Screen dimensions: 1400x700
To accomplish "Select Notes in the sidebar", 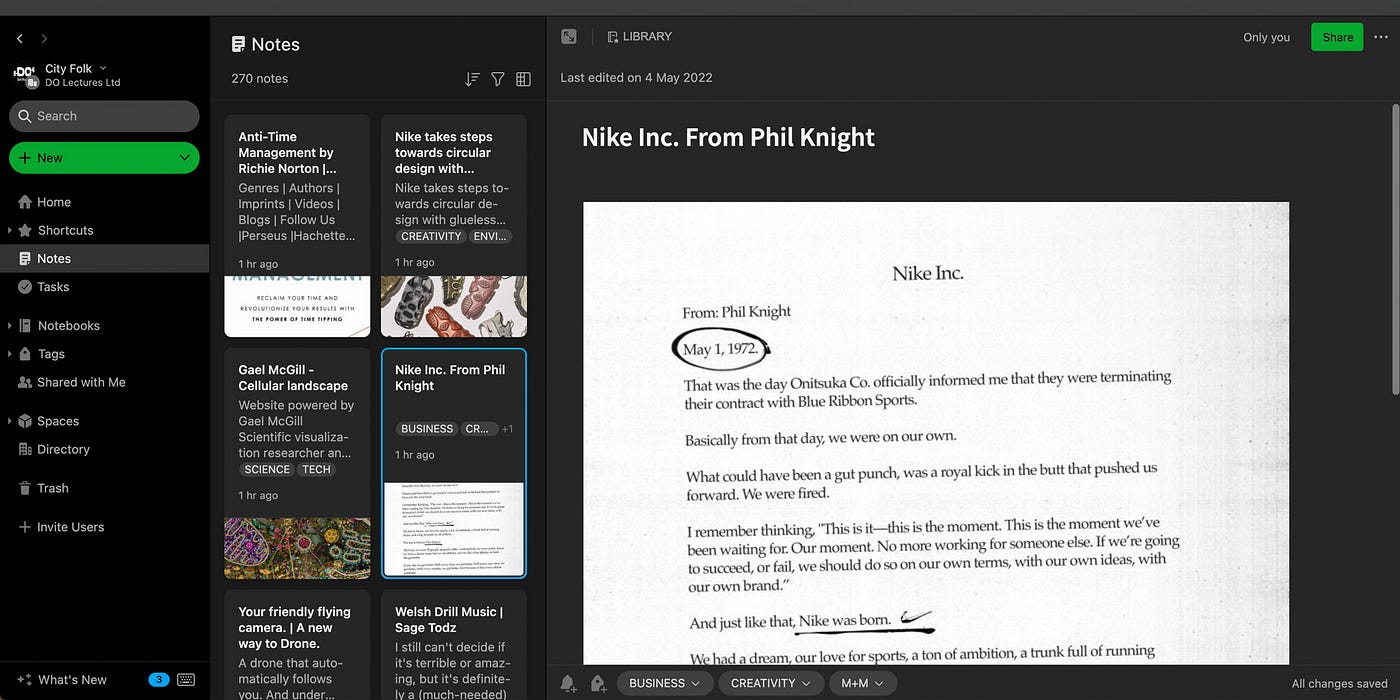I will point(104,258).
